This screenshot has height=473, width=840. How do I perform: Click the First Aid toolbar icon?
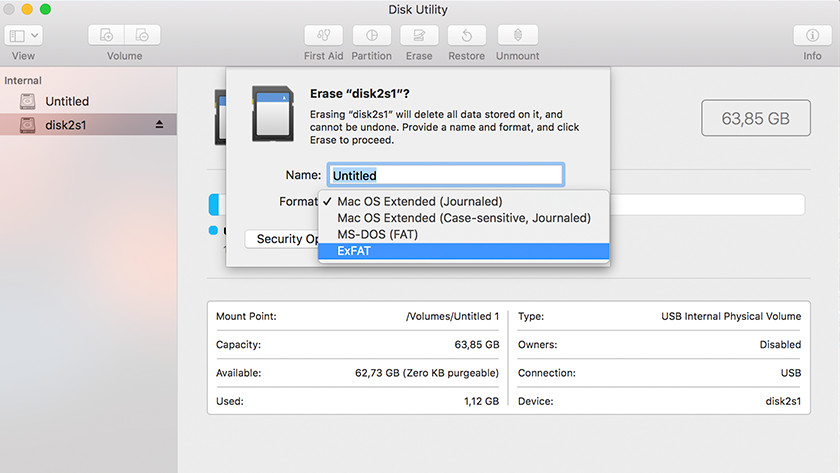pos(322,35)
